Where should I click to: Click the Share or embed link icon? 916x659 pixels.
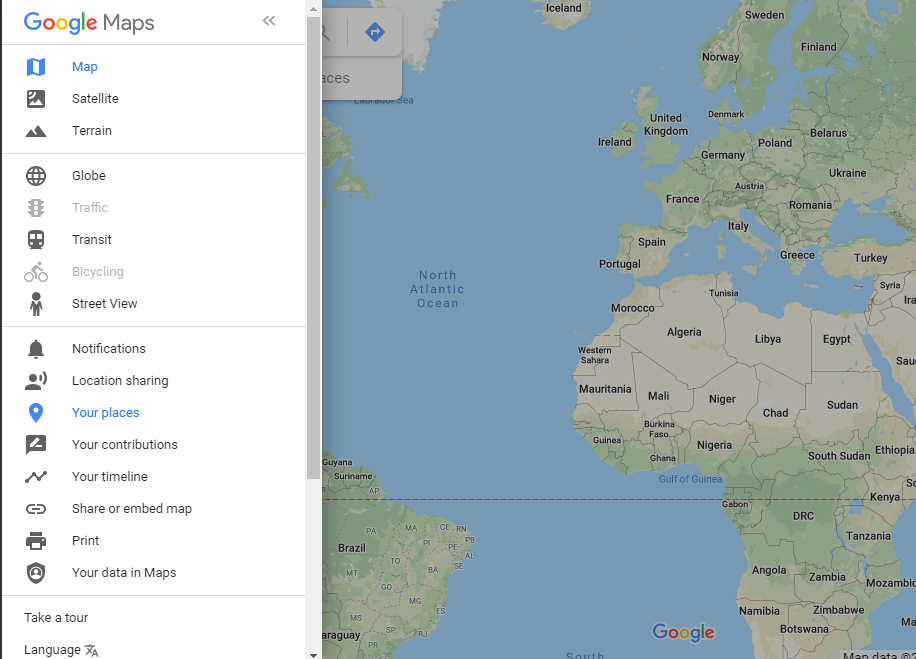(36, 509)
